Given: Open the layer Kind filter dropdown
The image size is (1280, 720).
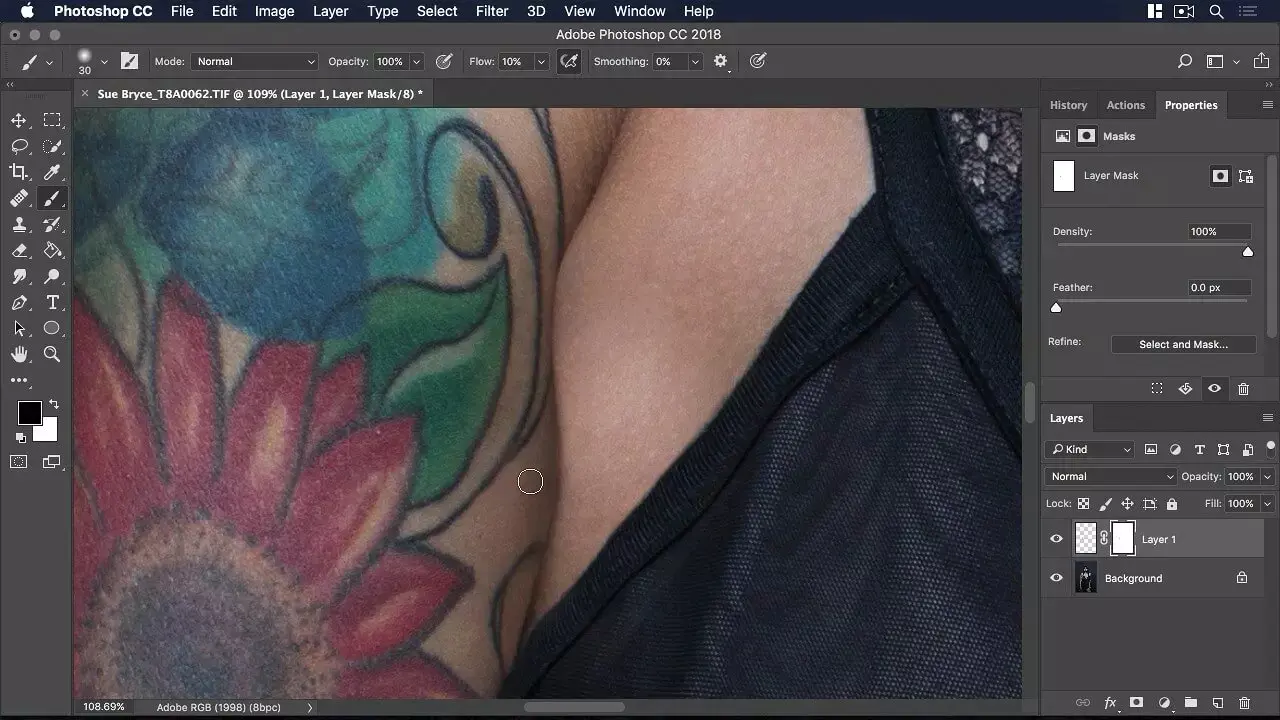Looking at the screenshot, I should [x=1089, y=450].
